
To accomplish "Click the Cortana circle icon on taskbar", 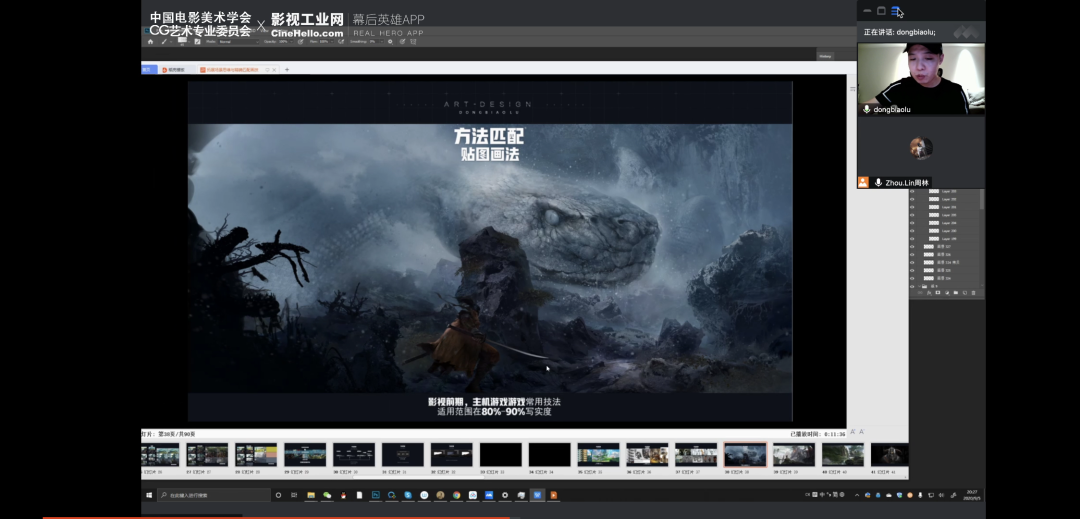I will [278, 495].
